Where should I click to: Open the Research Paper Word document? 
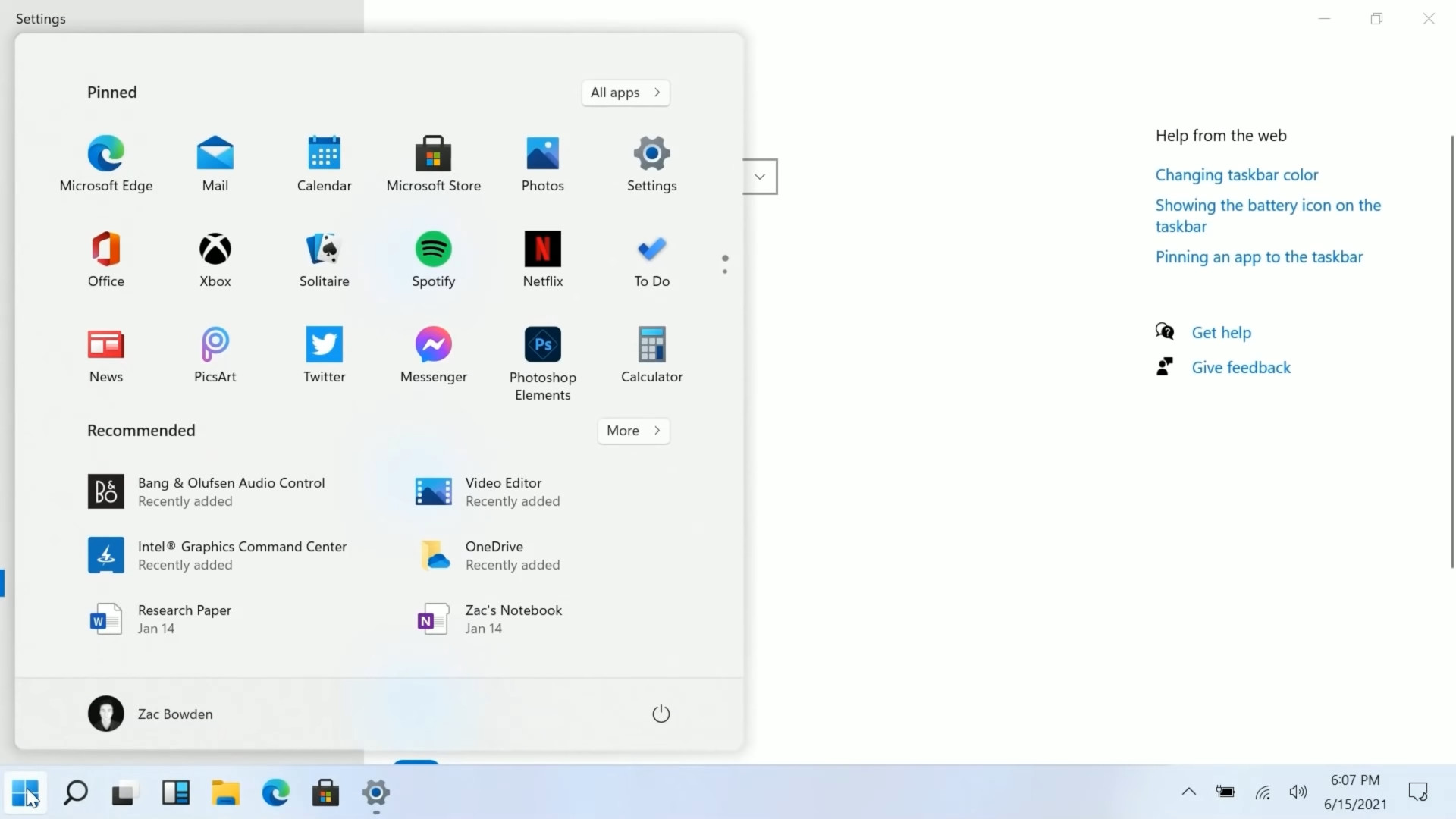point(159,619)
